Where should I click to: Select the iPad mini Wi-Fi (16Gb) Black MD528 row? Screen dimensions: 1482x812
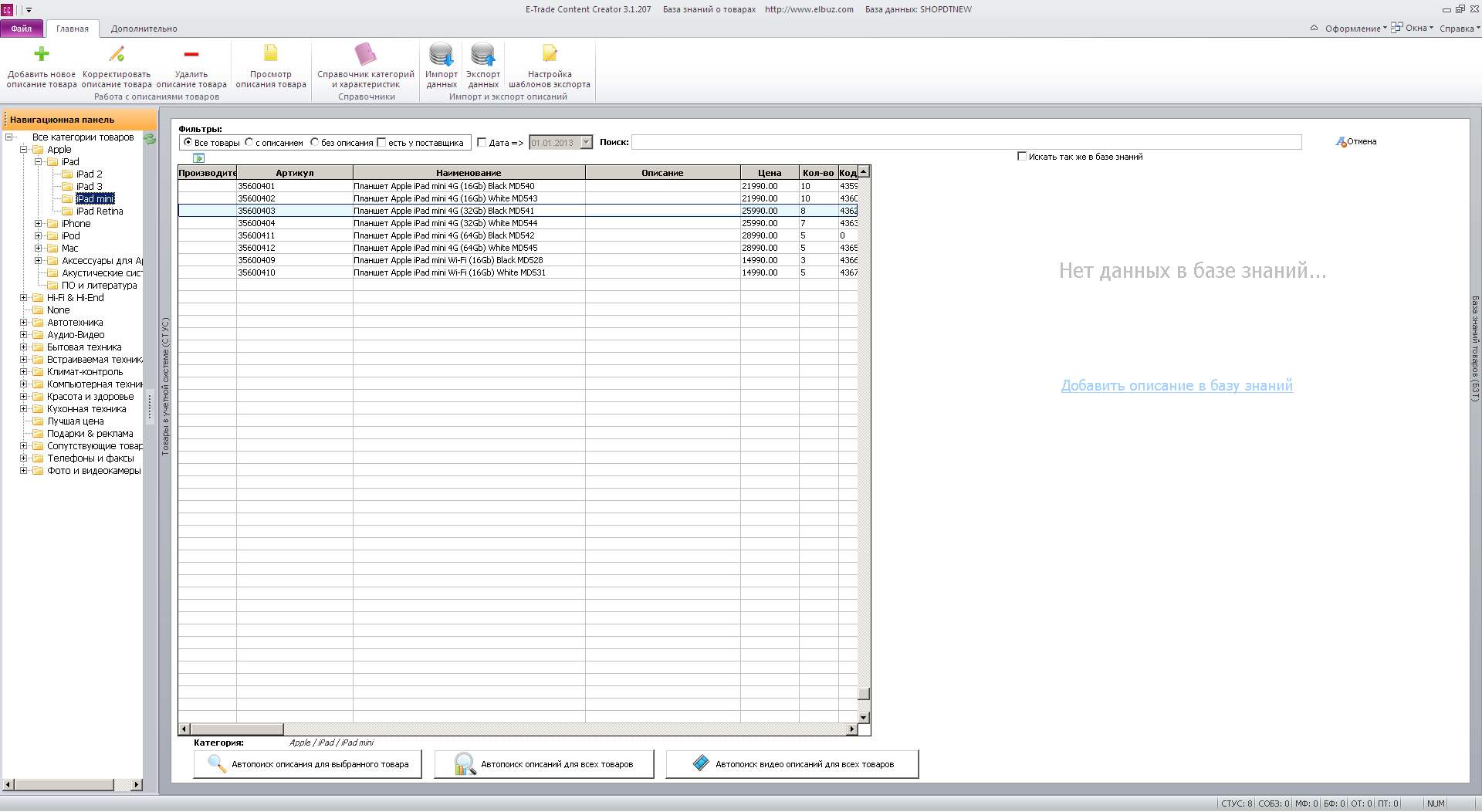(518, 260)
